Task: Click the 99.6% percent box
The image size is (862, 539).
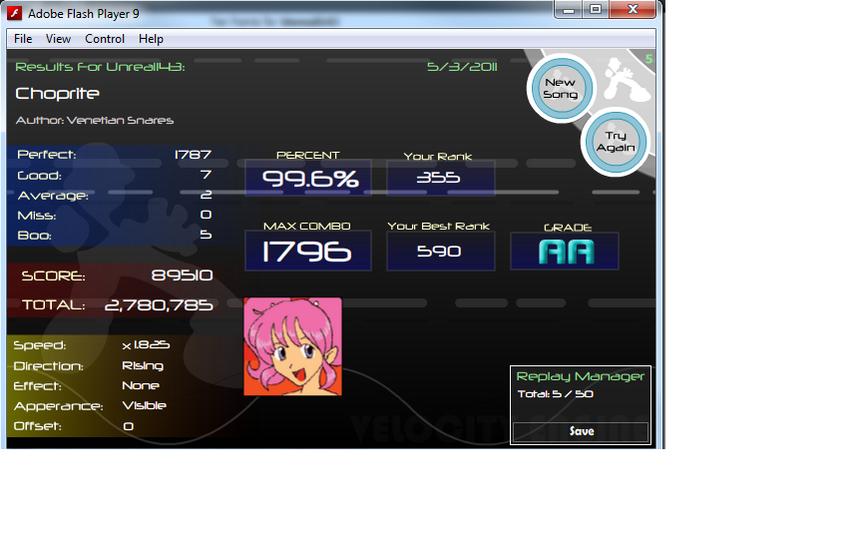Action: click(308, 178)
